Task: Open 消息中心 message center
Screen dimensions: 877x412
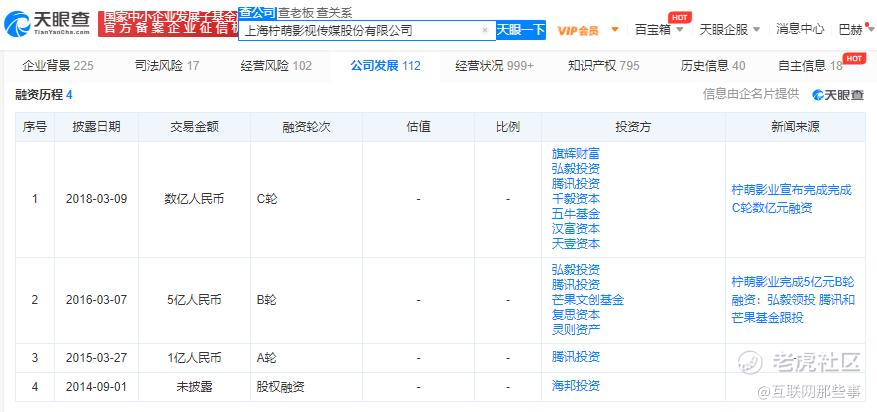Action: pyautogui.click(x=800, y=29)
